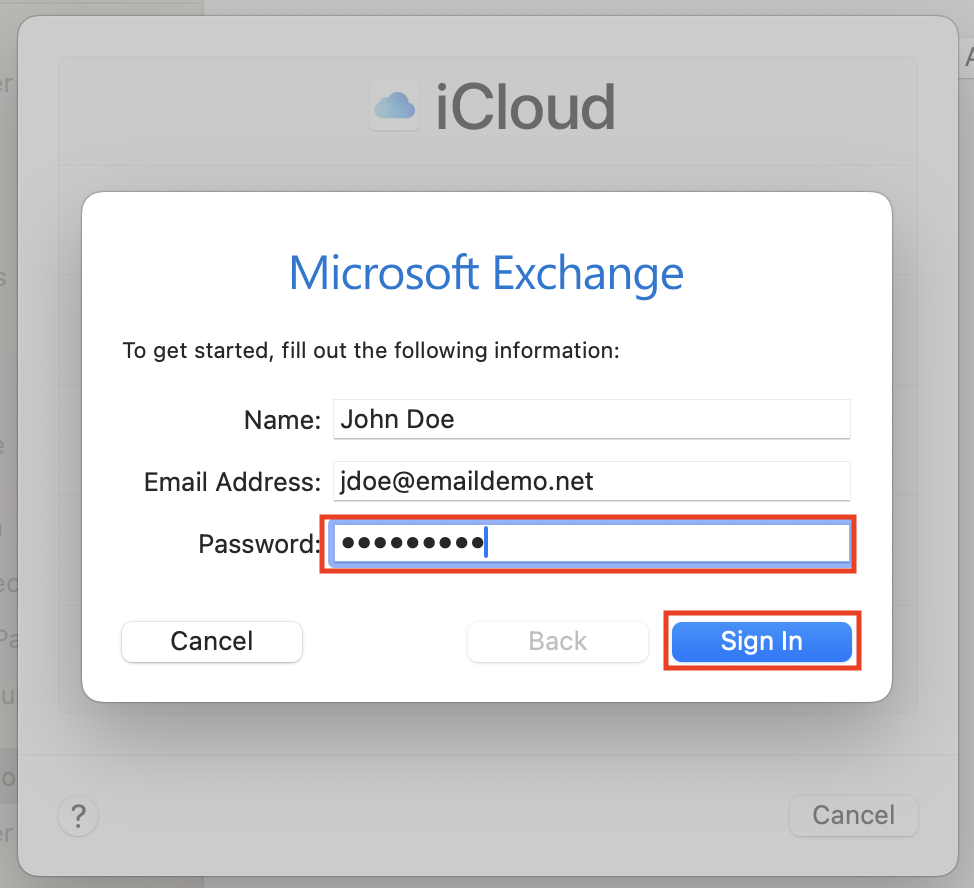Click the "Name:" label
The image size is (974, 888).
point(283,420)
